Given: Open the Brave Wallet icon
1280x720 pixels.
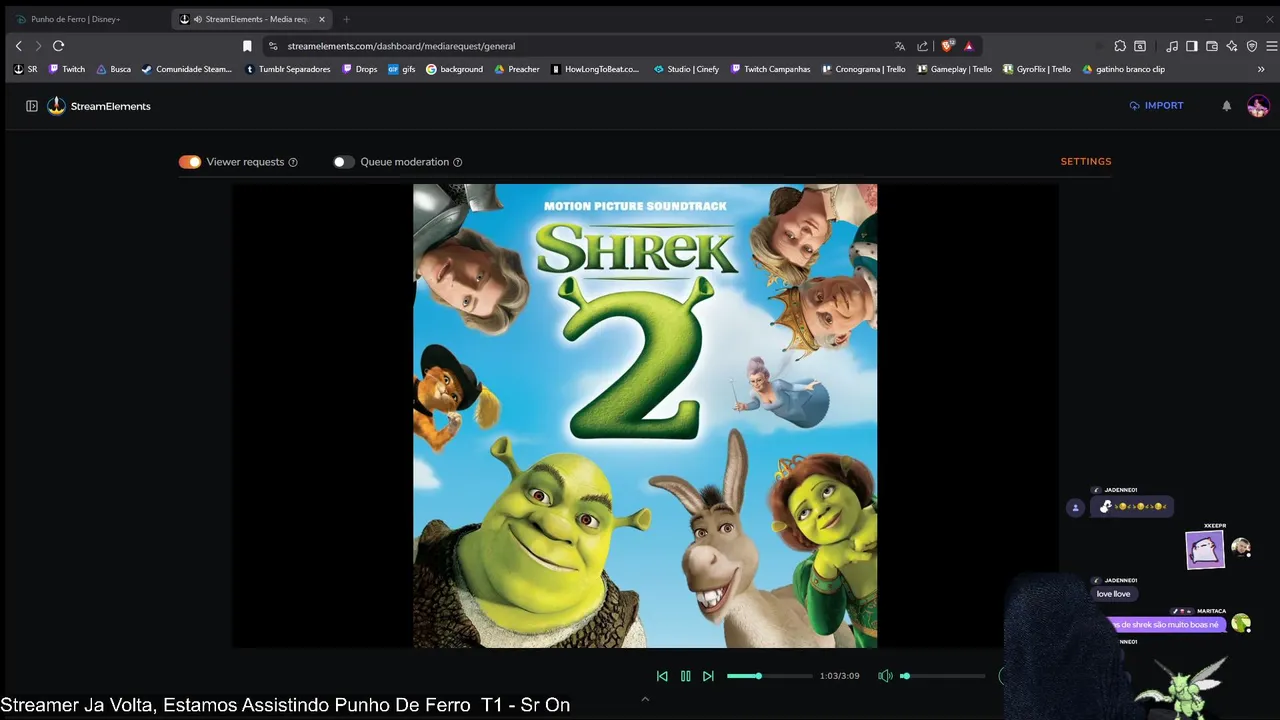Looking at the screenshot, I should pos(1212,46).
